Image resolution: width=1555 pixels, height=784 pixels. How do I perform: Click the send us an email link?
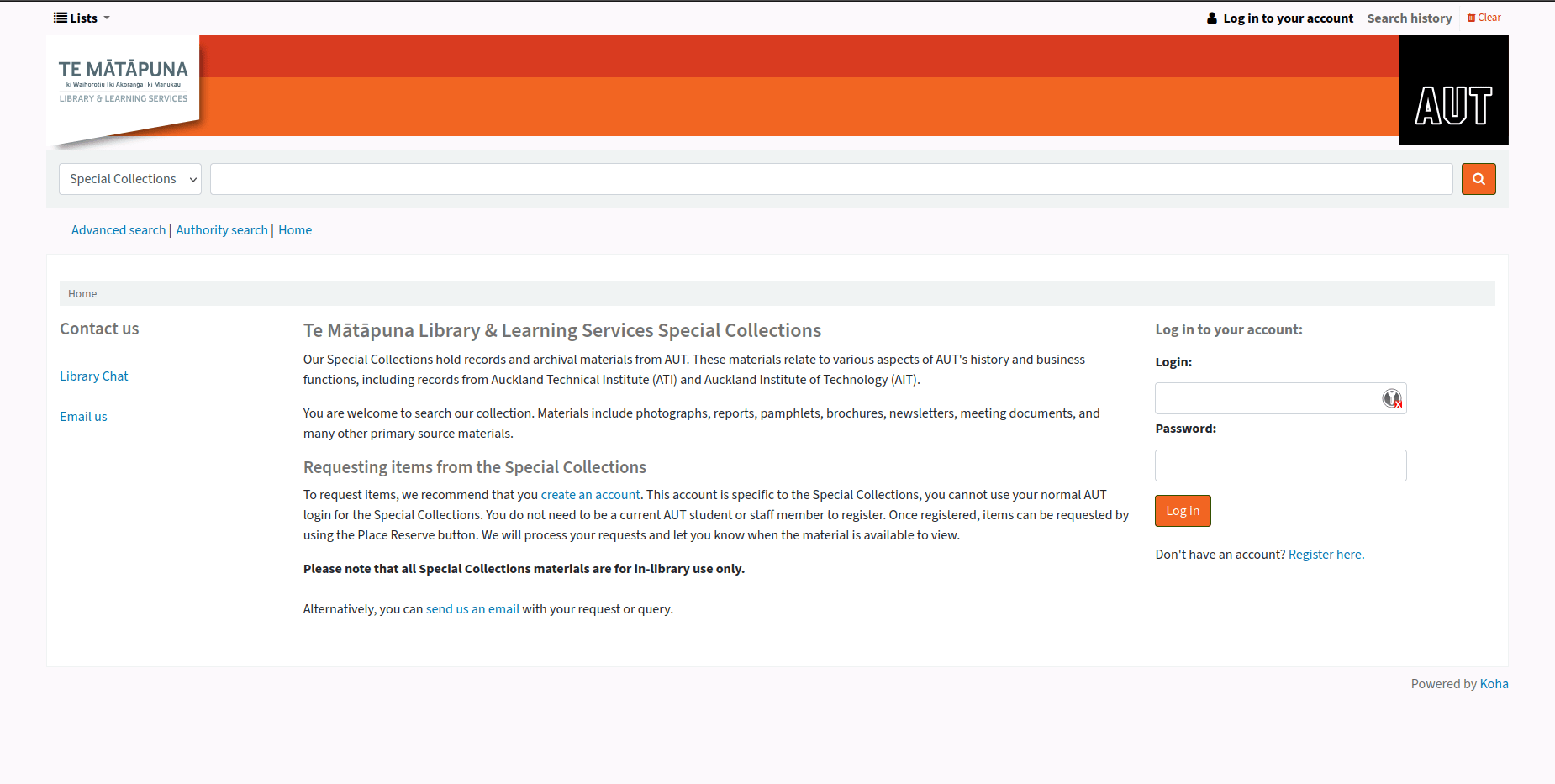pyautogui.click(x=472, y=609)
